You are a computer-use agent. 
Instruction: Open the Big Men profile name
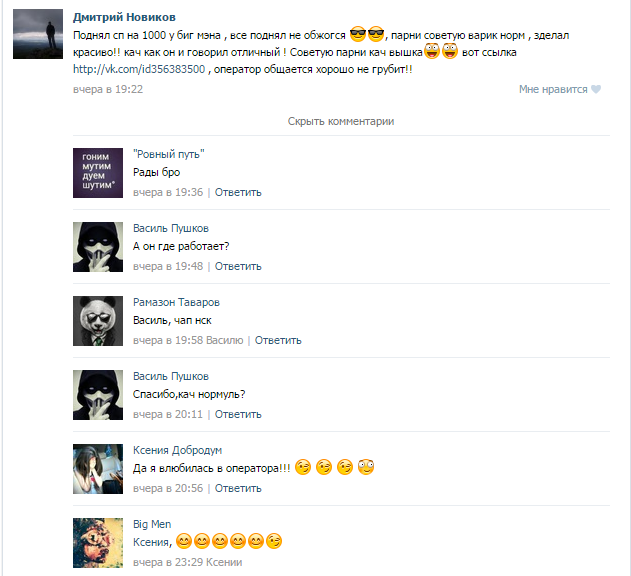click(x=152, y=524)
